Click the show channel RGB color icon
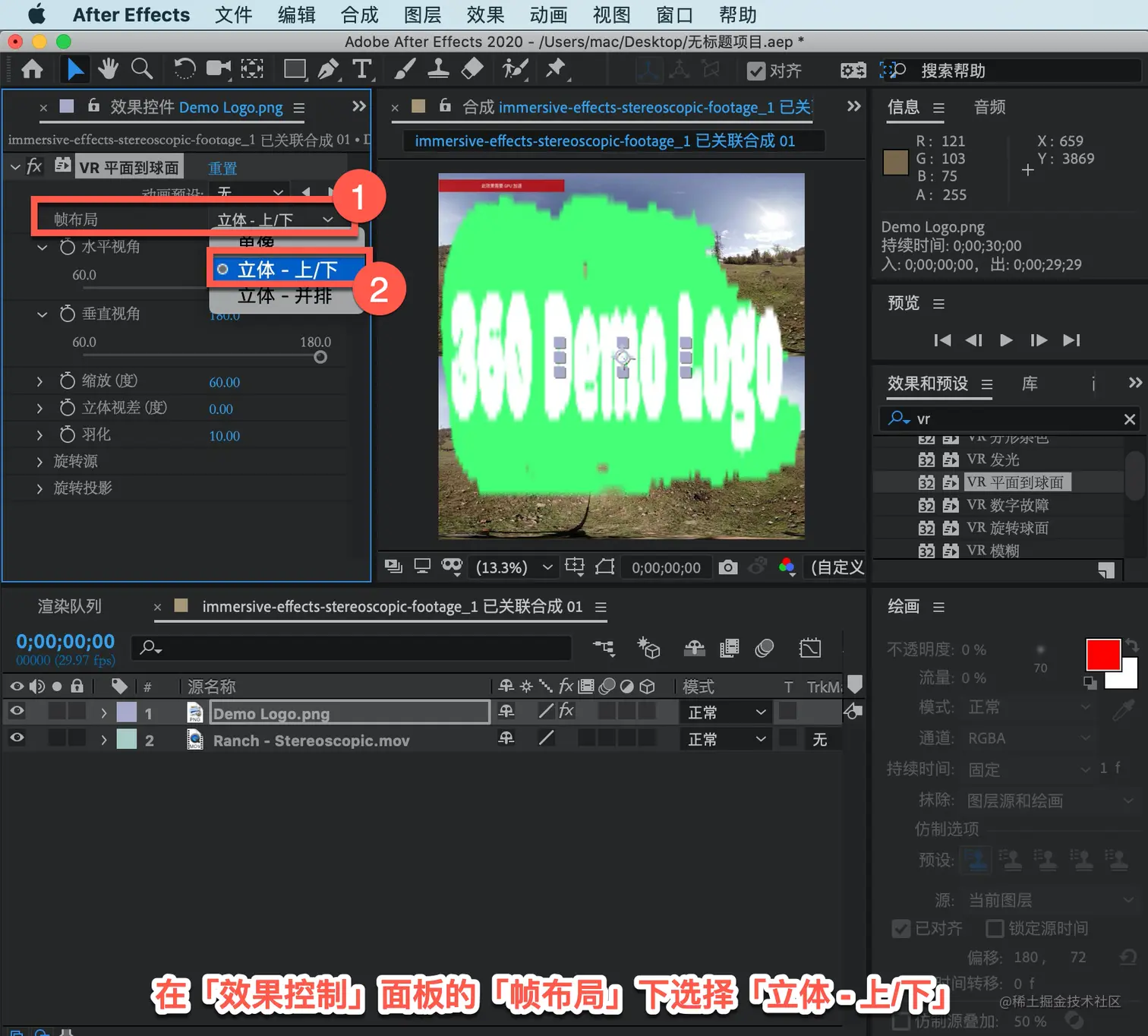Image resolution: width=1148 pixels, height=1036 pixels. coord(787,567)
